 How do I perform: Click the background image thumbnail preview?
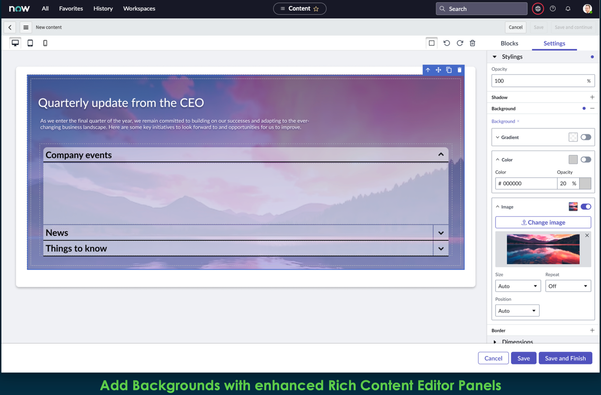pos(543,249)
